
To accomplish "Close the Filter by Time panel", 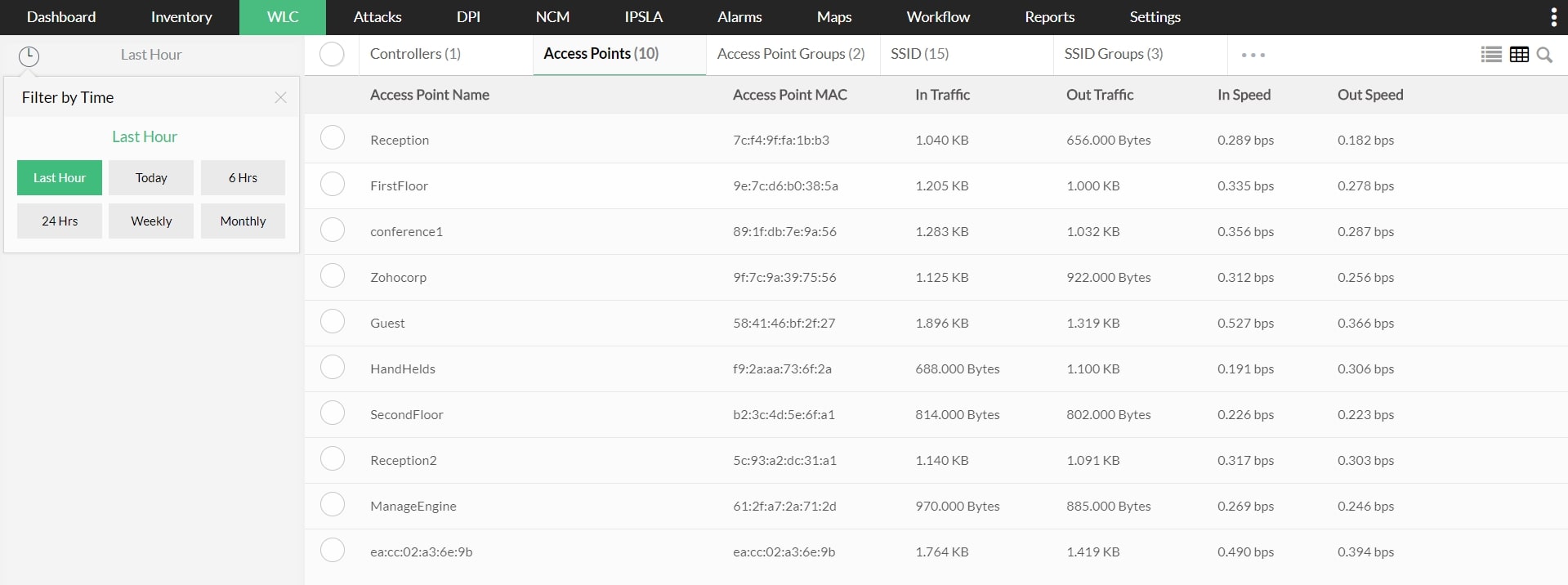I will 280,97.
